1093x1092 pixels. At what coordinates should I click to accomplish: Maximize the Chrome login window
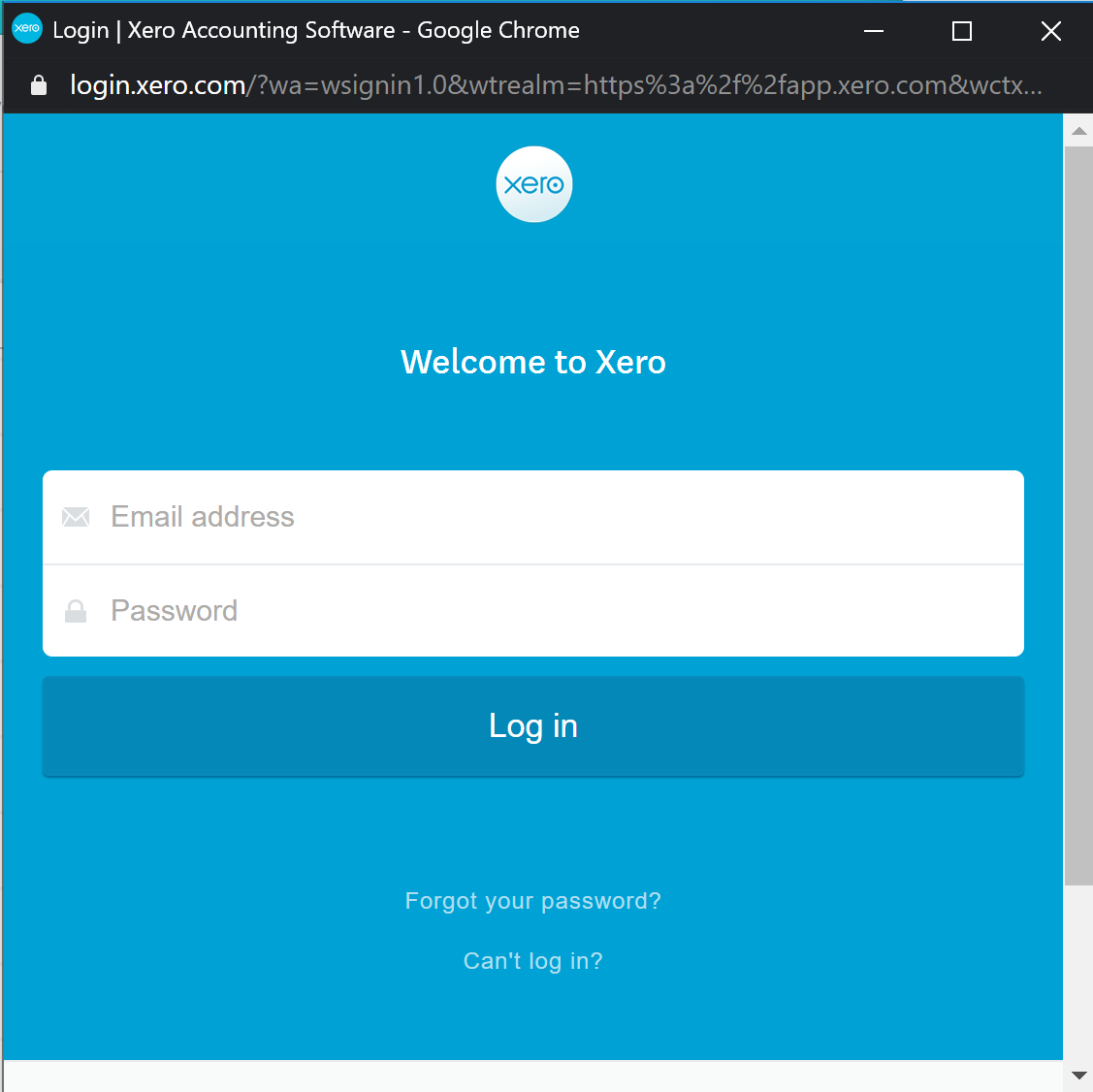coord(962,31)
